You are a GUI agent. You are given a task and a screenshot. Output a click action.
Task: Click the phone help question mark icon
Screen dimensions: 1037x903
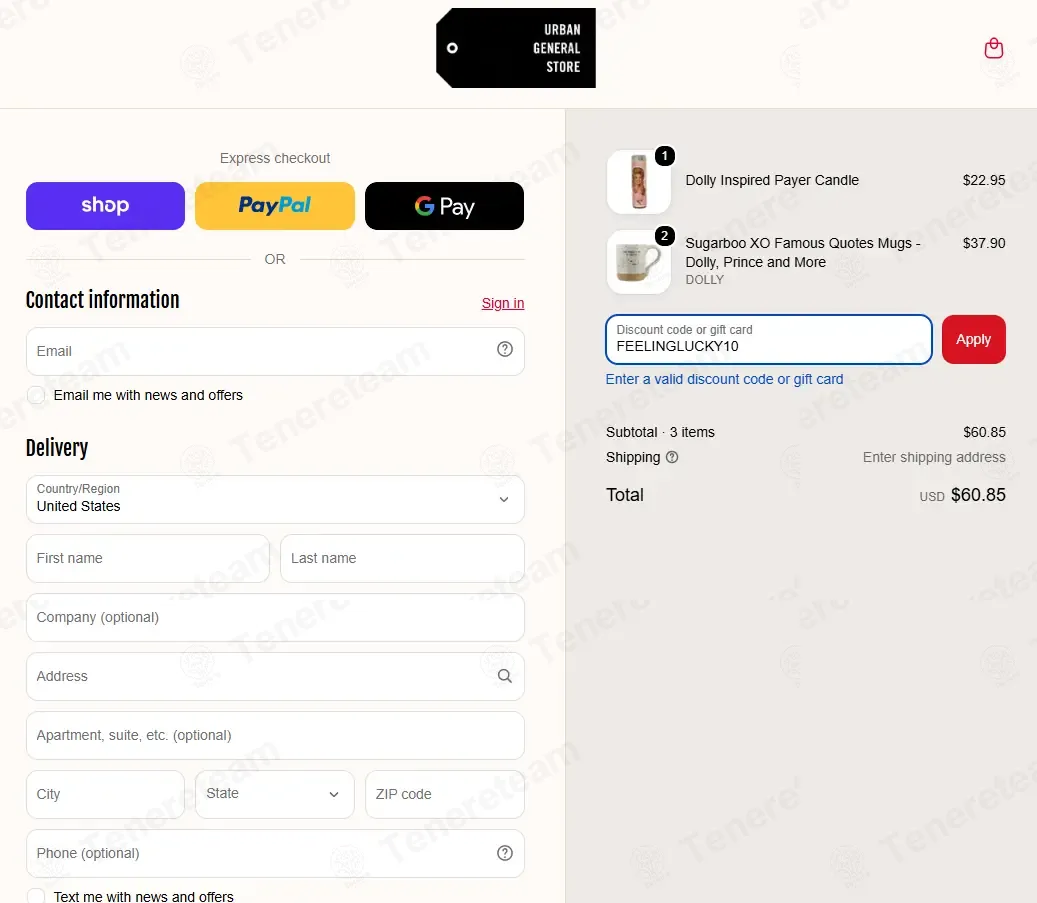505,853
